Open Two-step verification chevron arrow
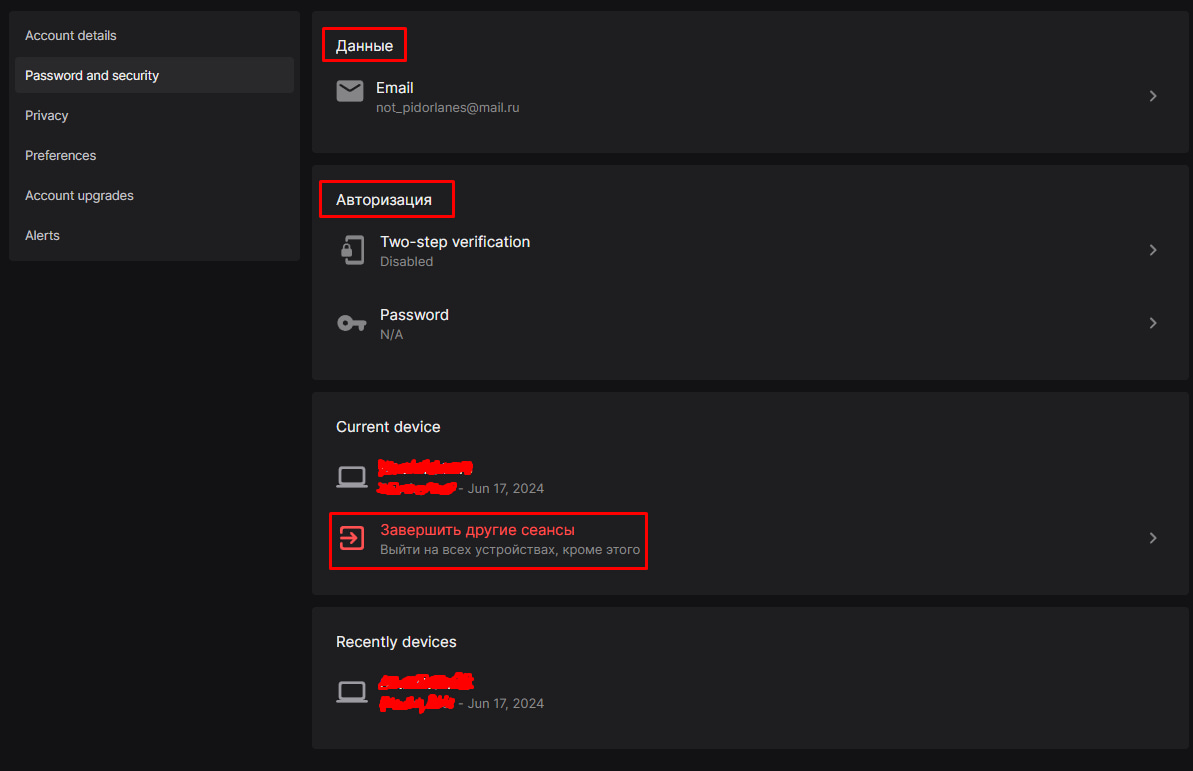 (x=1153, y=250)
